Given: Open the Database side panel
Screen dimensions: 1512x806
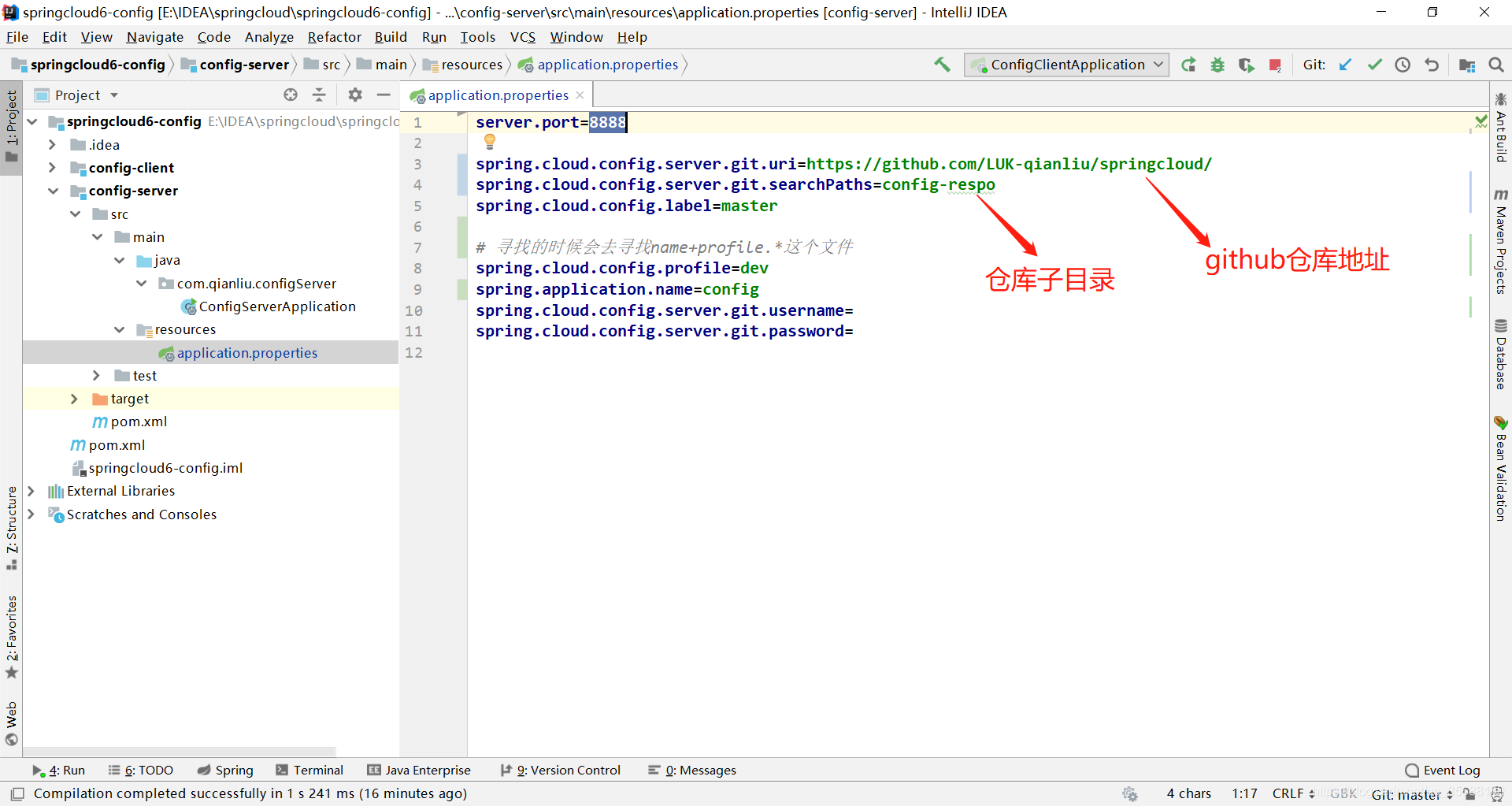Looking at the screenshot, I should pos(1501,355).
